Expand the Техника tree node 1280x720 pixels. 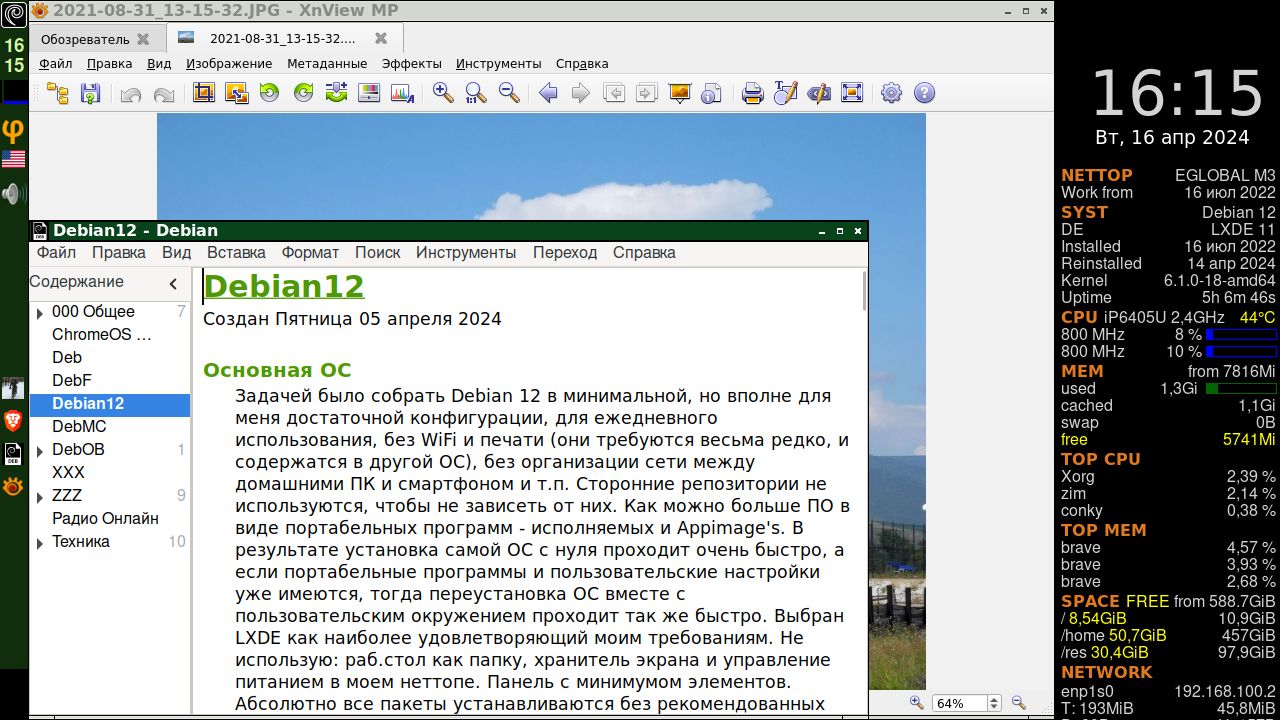pyautogui.click(x=40, y=543)
